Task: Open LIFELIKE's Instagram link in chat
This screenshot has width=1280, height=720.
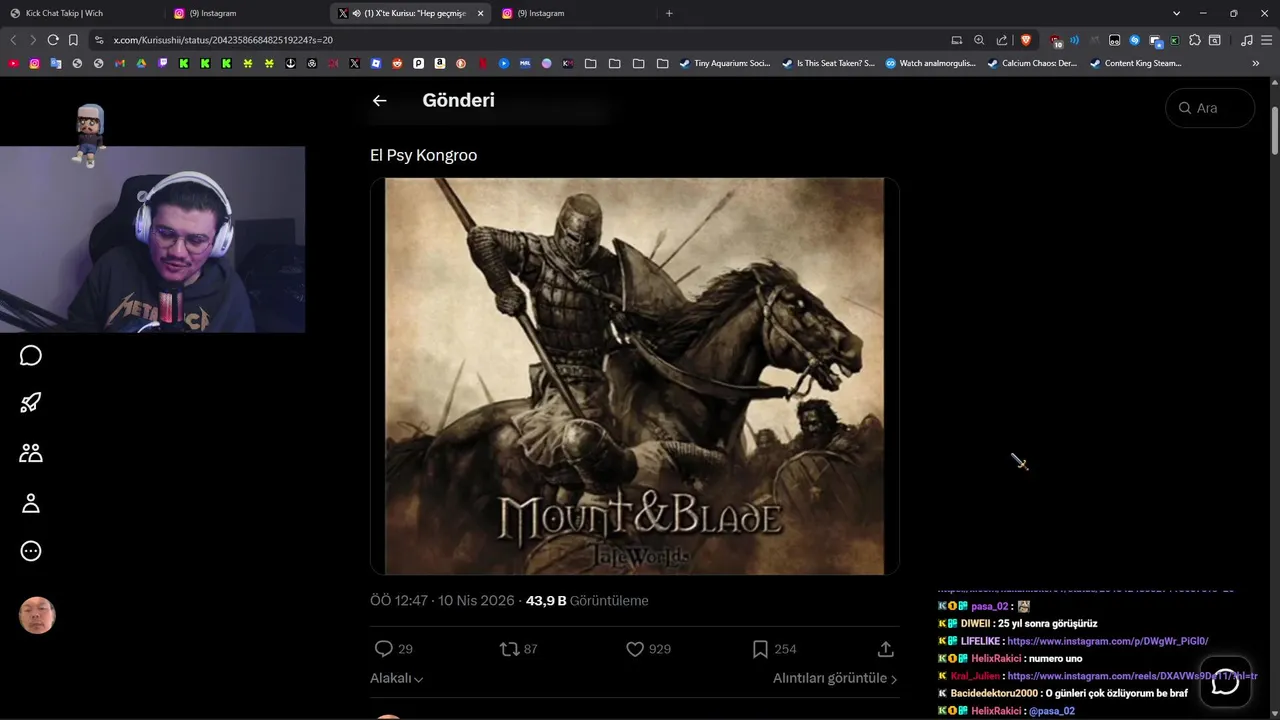Action: click(1107, 641)
